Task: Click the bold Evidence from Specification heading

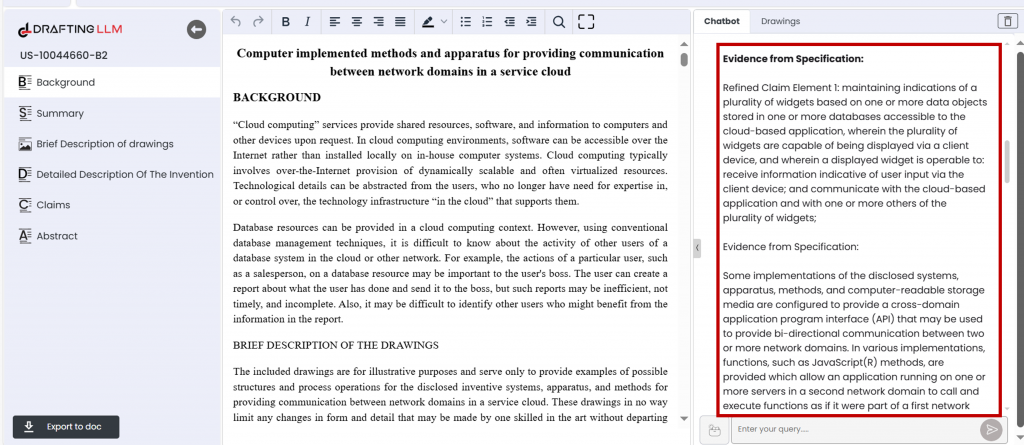Action: pos(793,59)
